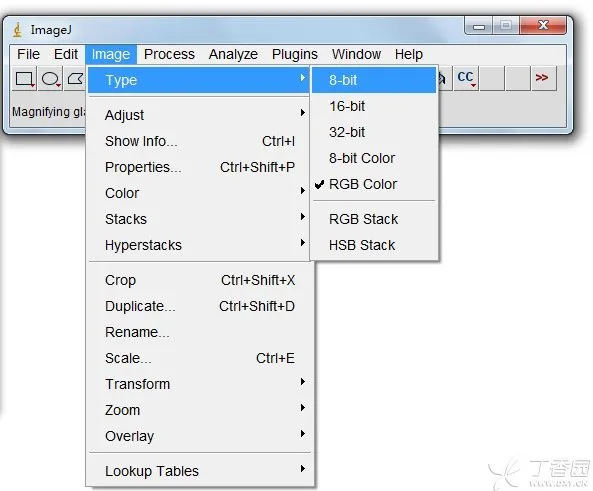Select the Polygon selection tool
The height and width of the screenshot is (491, 593).
click(x=75, y=79)
